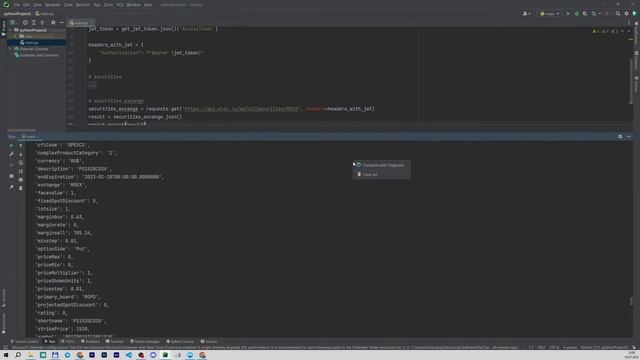Click the pythonProject2 breadcrumb
The width and height of the screenshot is (640, 360).
(x=17, y=13)
